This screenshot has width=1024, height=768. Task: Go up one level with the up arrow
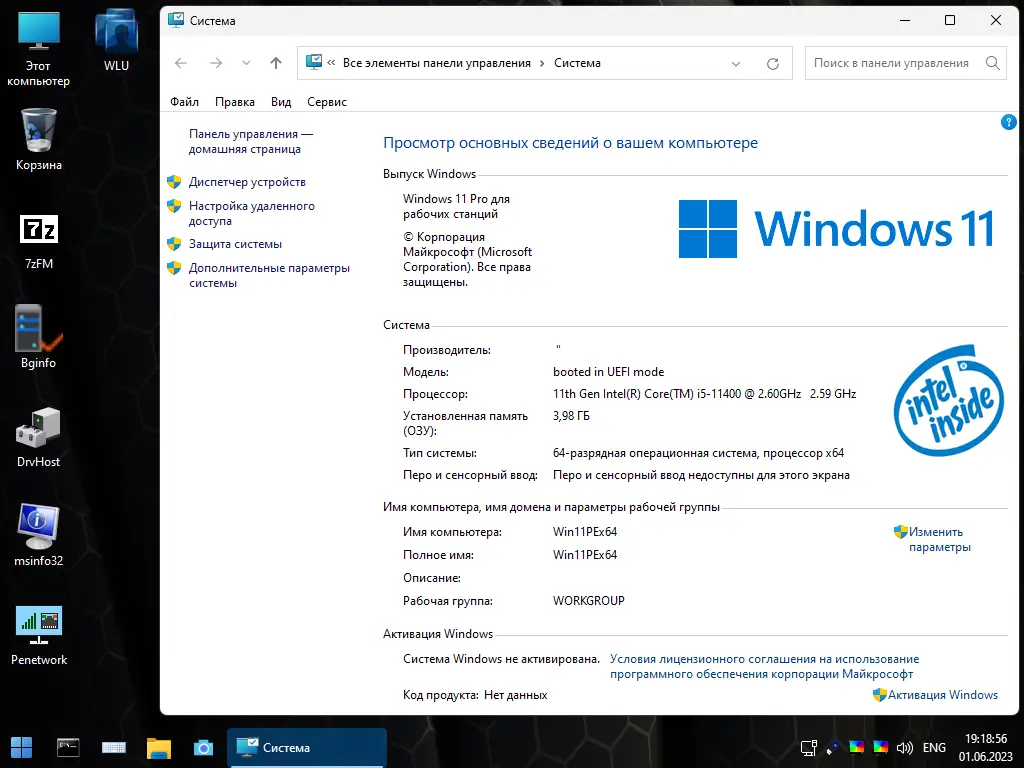(x=276, y=63)
